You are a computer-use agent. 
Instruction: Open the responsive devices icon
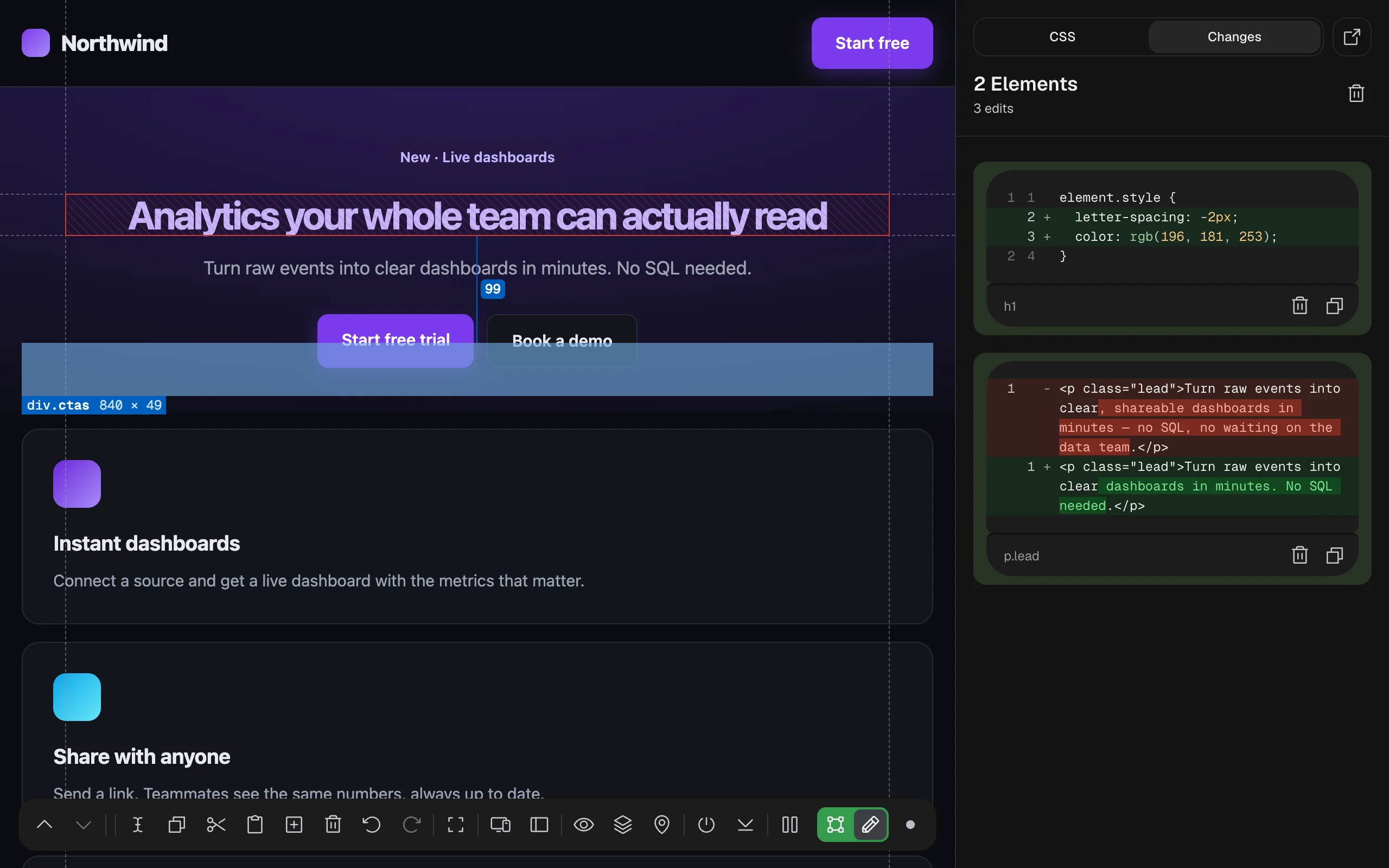pyautogui.click(x=500, y=825)
